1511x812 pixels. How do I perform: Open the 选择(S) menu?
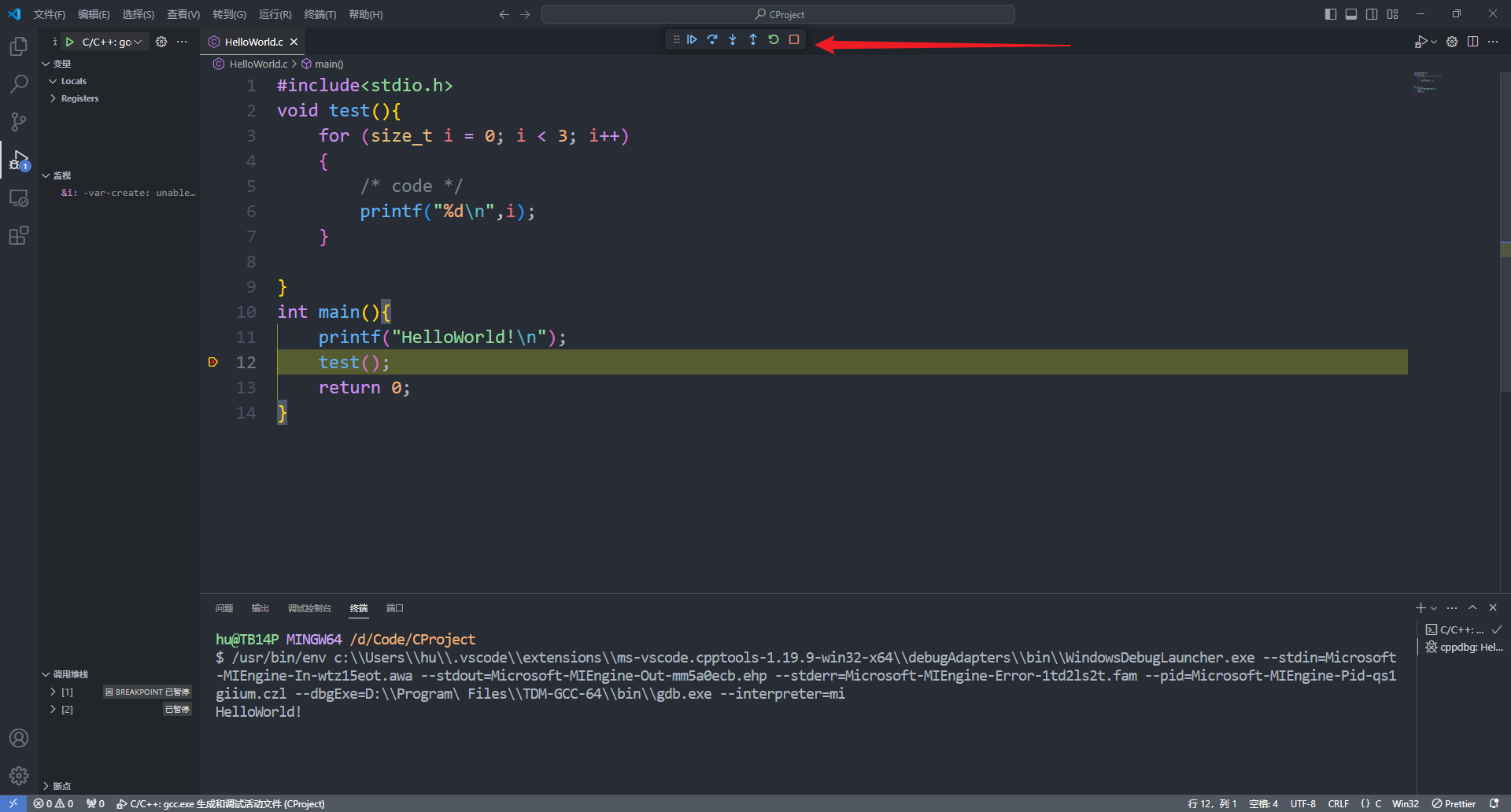[x=139, y=14]
